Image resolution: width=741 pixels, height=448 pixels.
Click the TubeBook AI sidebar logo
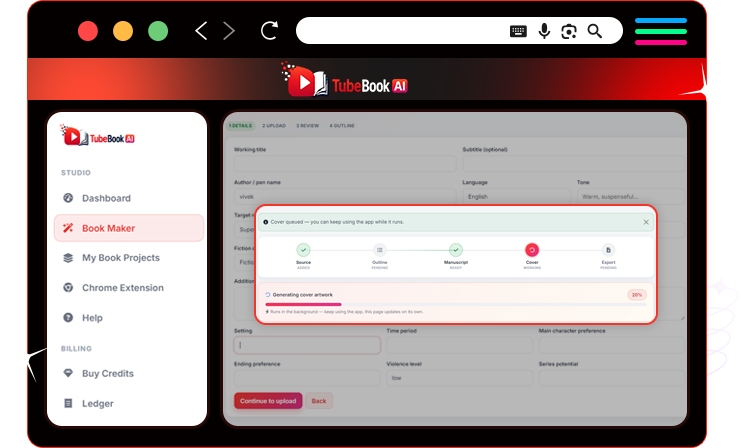click(98, 136)
